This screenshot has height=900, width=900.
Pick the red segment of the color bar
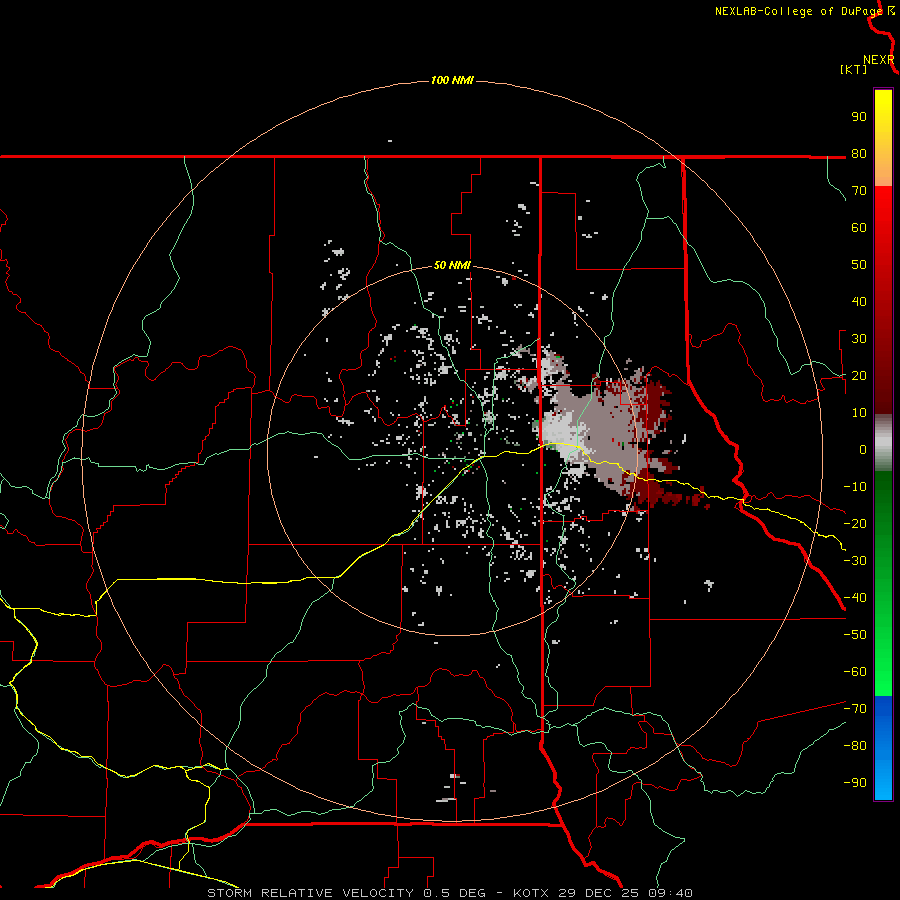click(x=883, y=300)
